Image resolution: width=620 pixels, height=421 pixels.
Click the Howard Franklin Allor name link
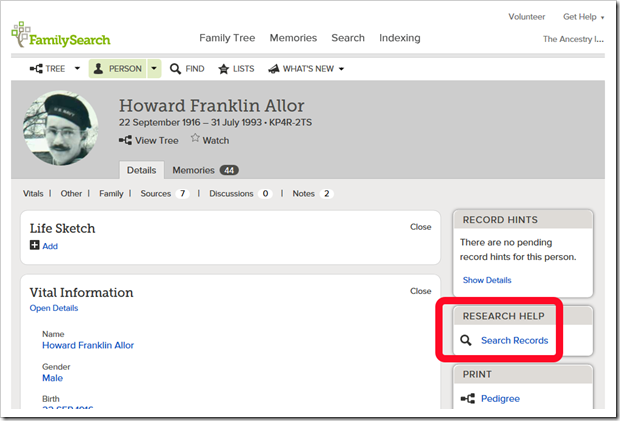88,345
